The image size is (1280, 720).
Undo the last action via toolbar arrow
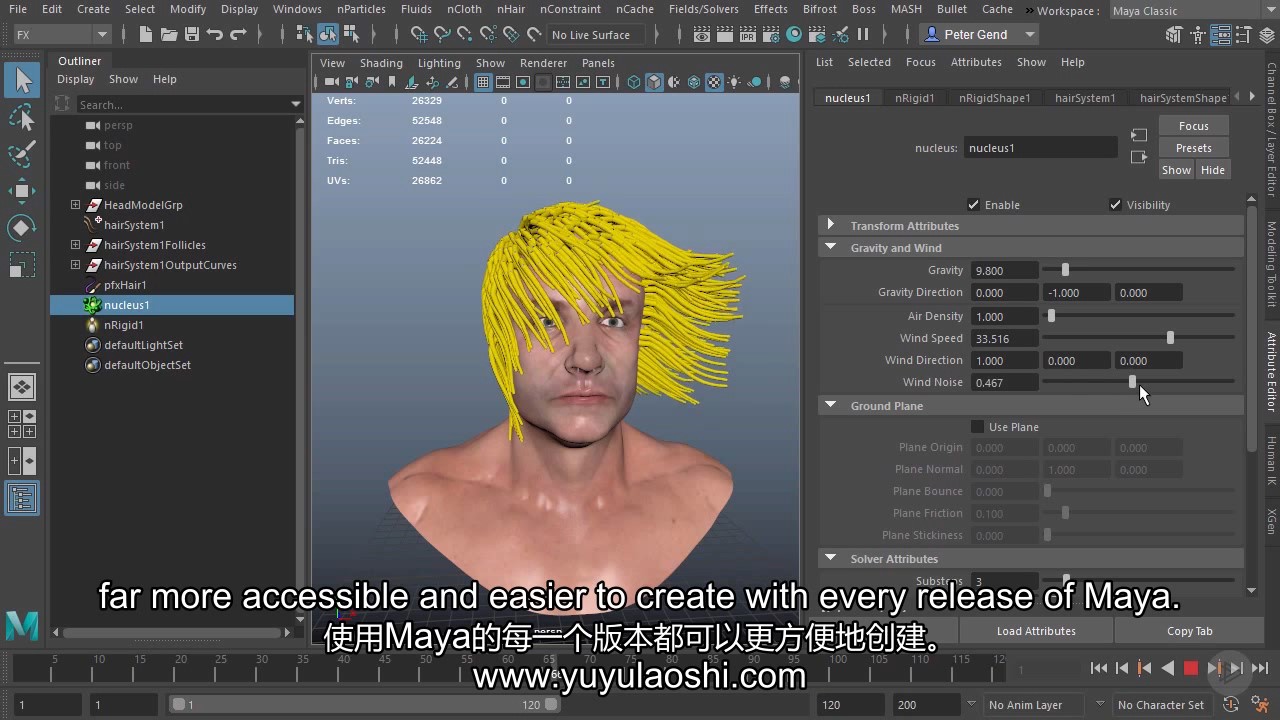(x=214, y=34)
